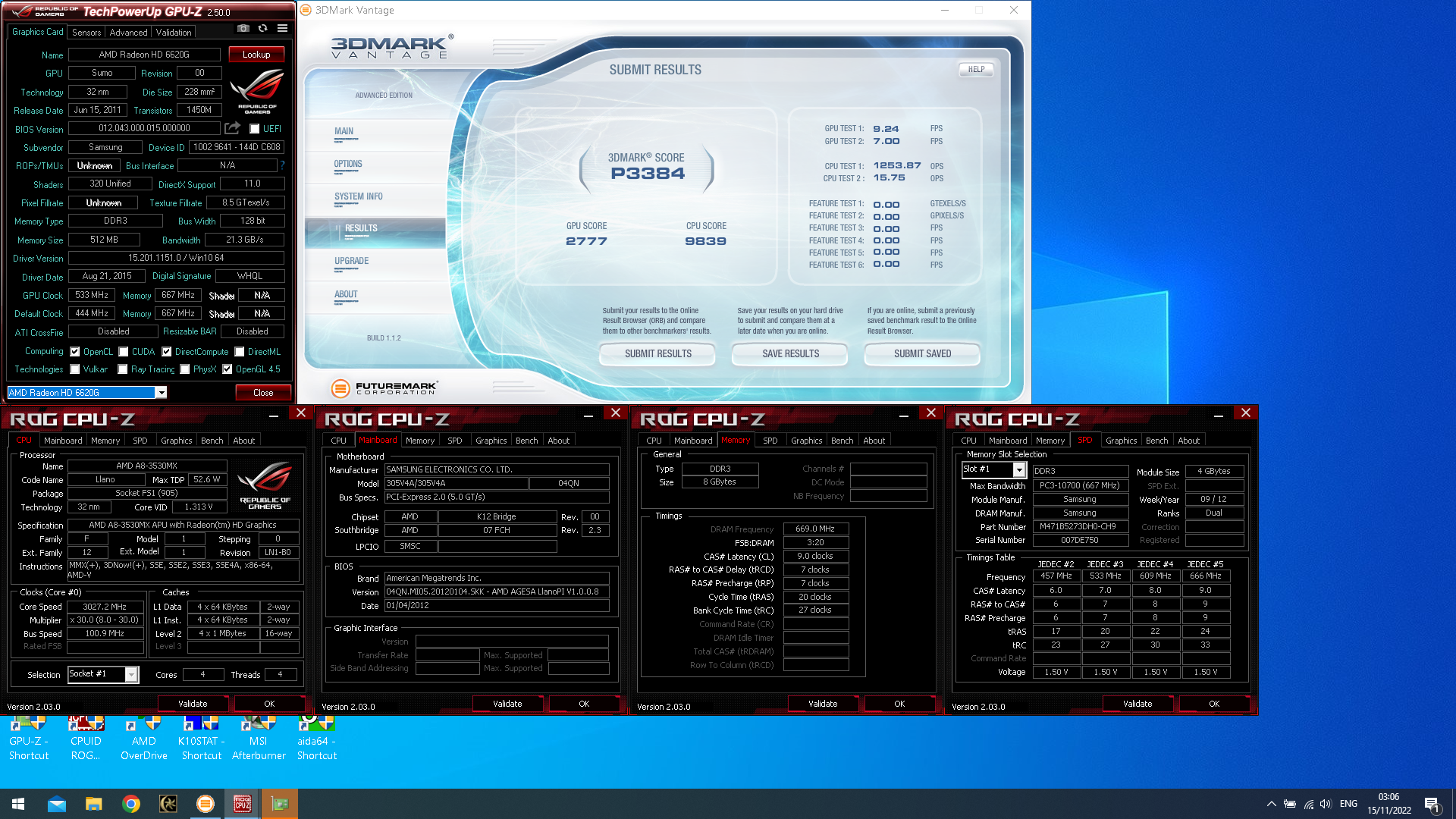The height and width of the screenshot is (819, 1456).
Task: Open the About tab in the Mainboard CPU-Z window
Action: click(558, 441)
